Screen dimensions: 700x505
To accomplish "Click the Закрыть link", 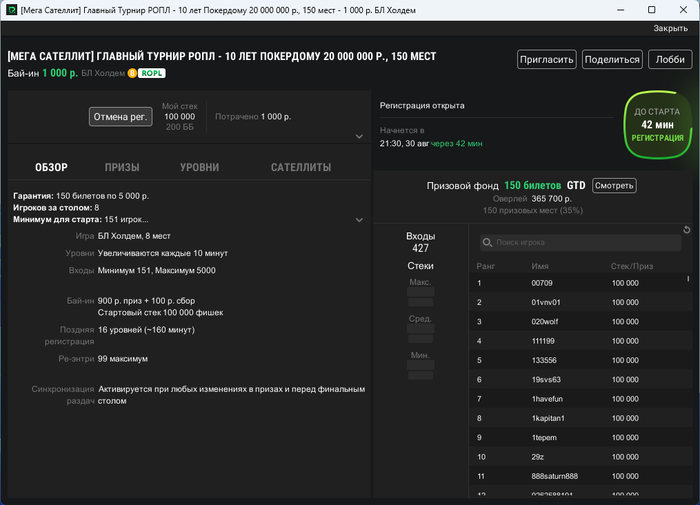I will pyautogui.click(x=671, y=28).
